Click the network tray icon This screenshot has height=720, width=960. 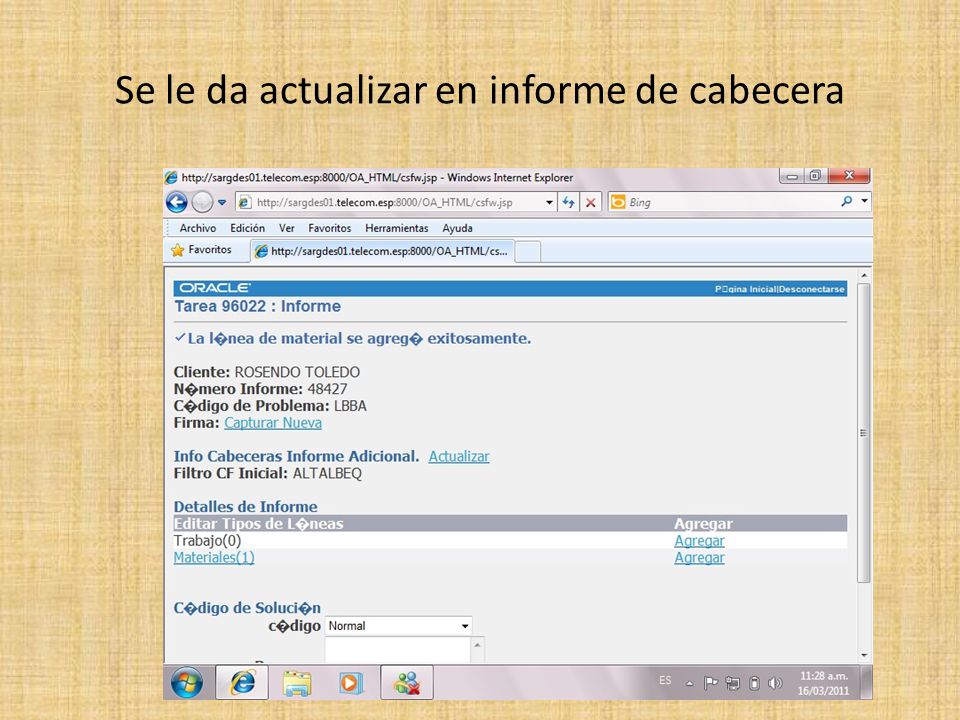pyautogui.click(x=732, y=683)
